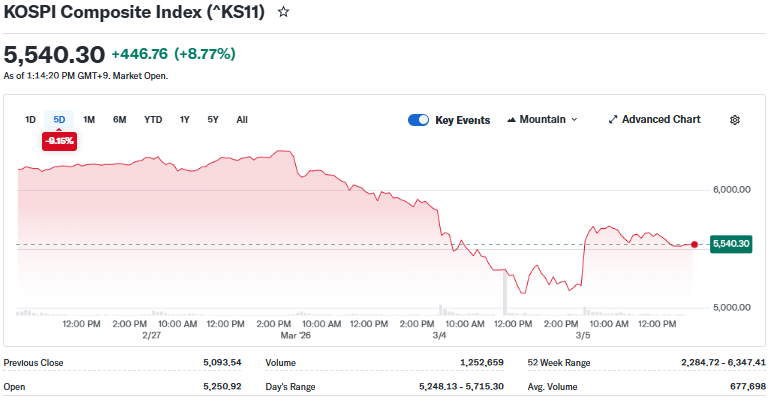Select the 5D time range
This screenshot has width=778, height=404.
(59, 120)
